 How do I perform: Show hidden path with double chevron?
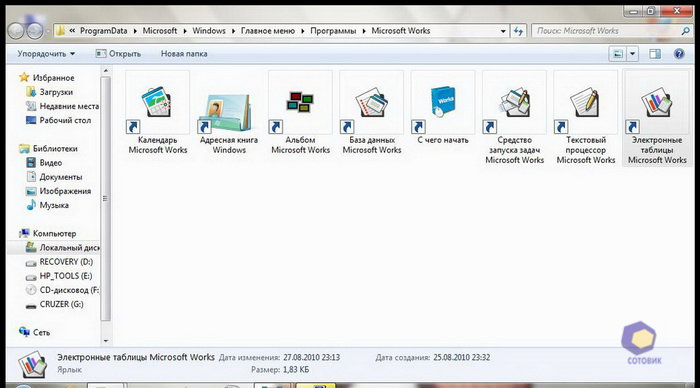72,31
